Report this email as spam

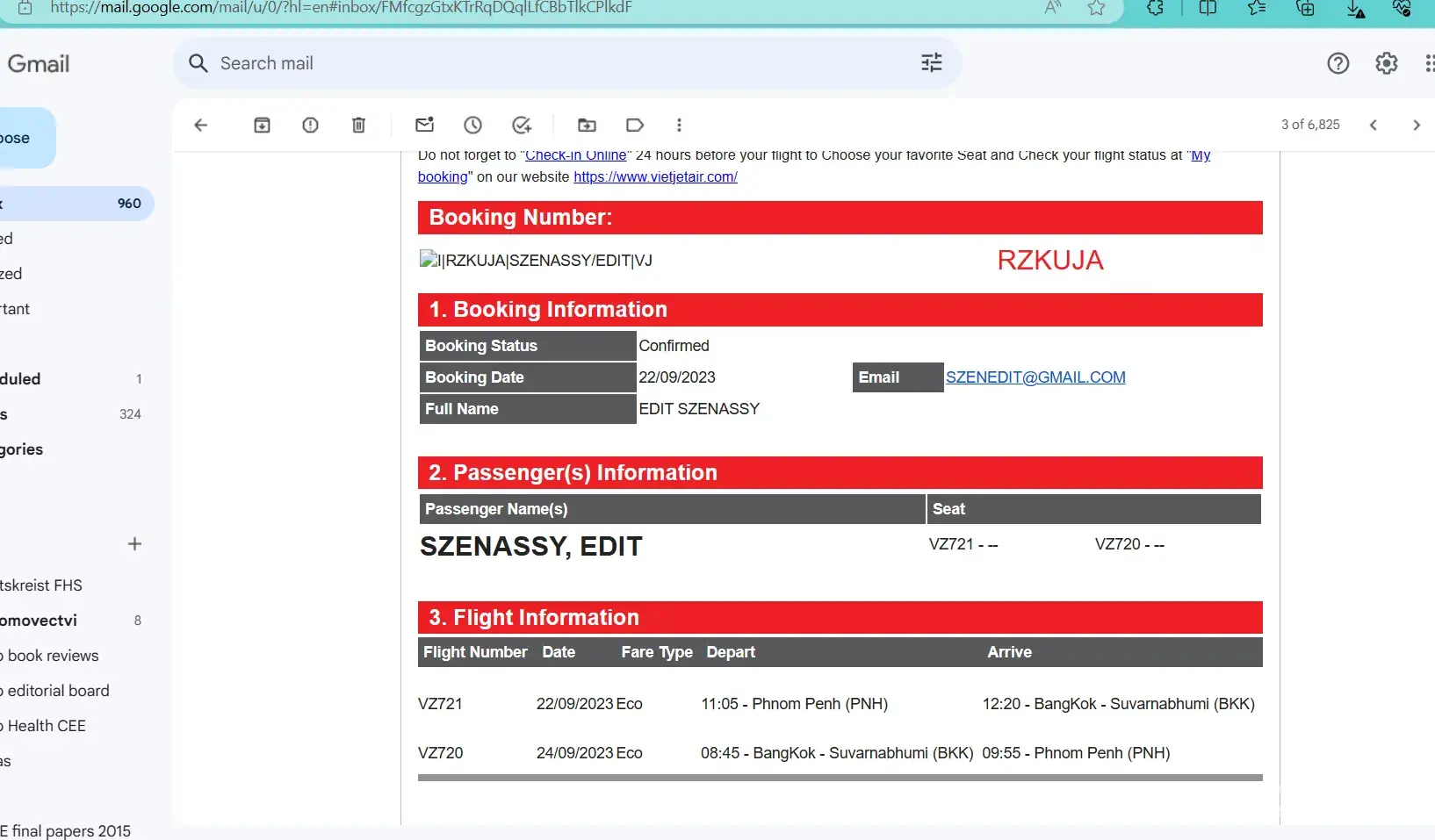coord(310,125)
